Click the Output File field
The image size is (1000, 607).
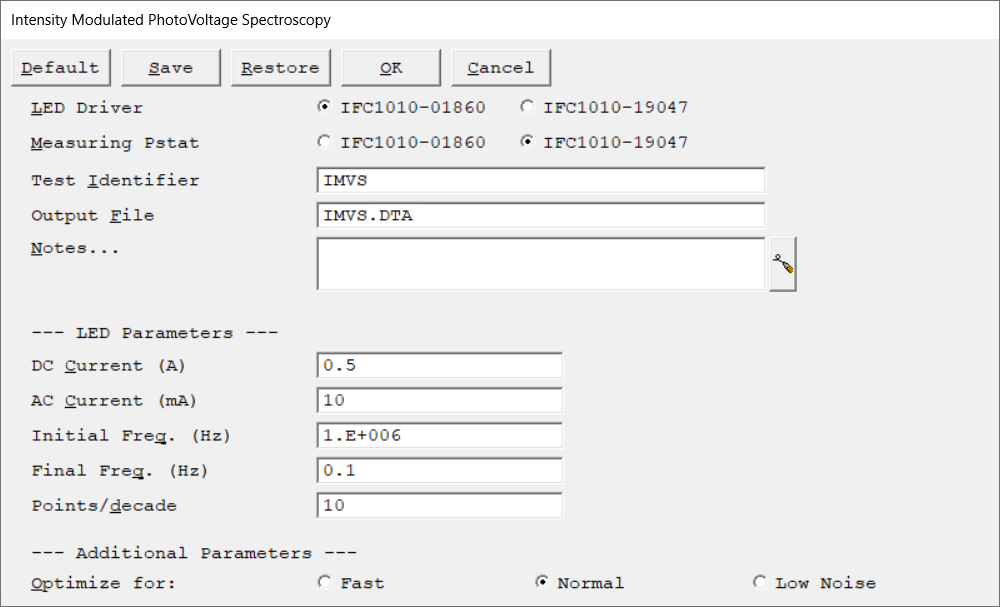click(540, 216)
